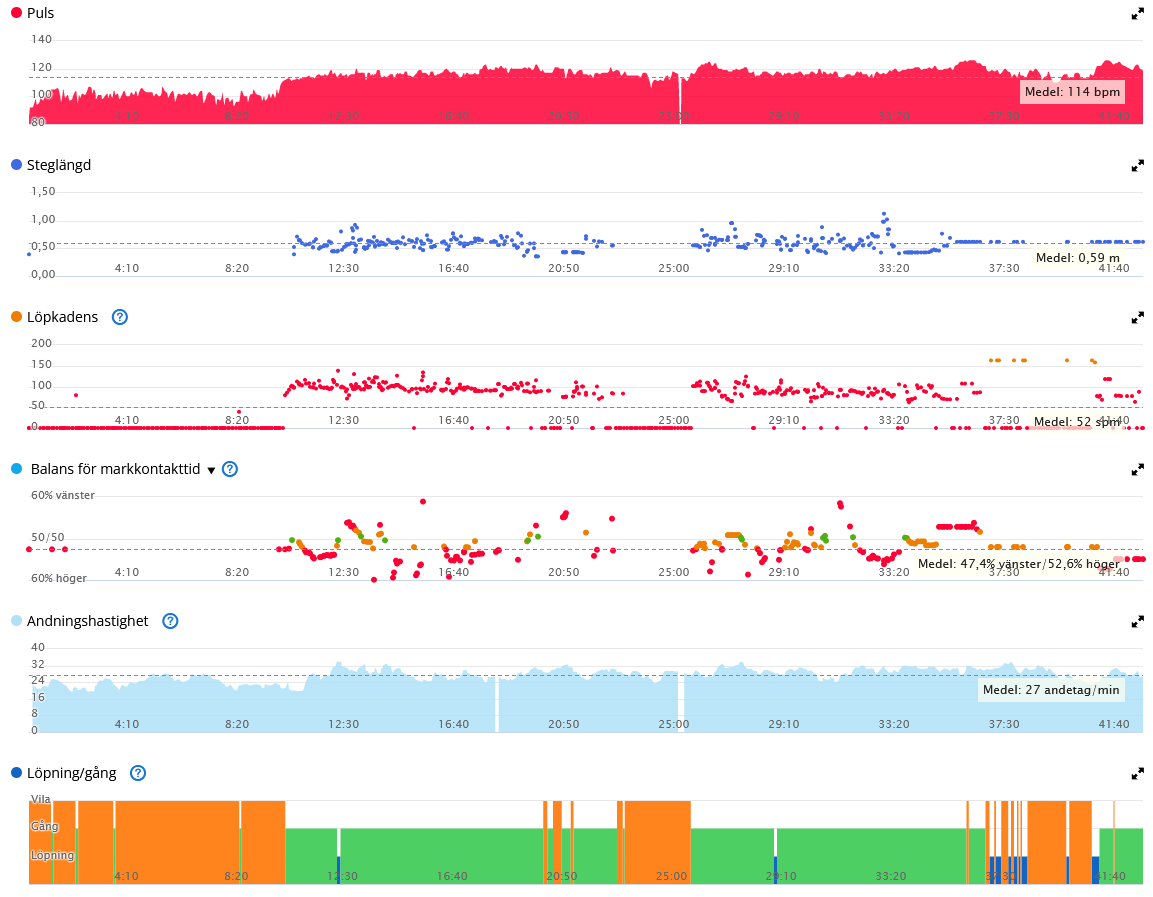The height and width of the screenshot is (897, 1153).
Task: Click the "Medel: 114 bpm" average label
Action: [1072, 92]
